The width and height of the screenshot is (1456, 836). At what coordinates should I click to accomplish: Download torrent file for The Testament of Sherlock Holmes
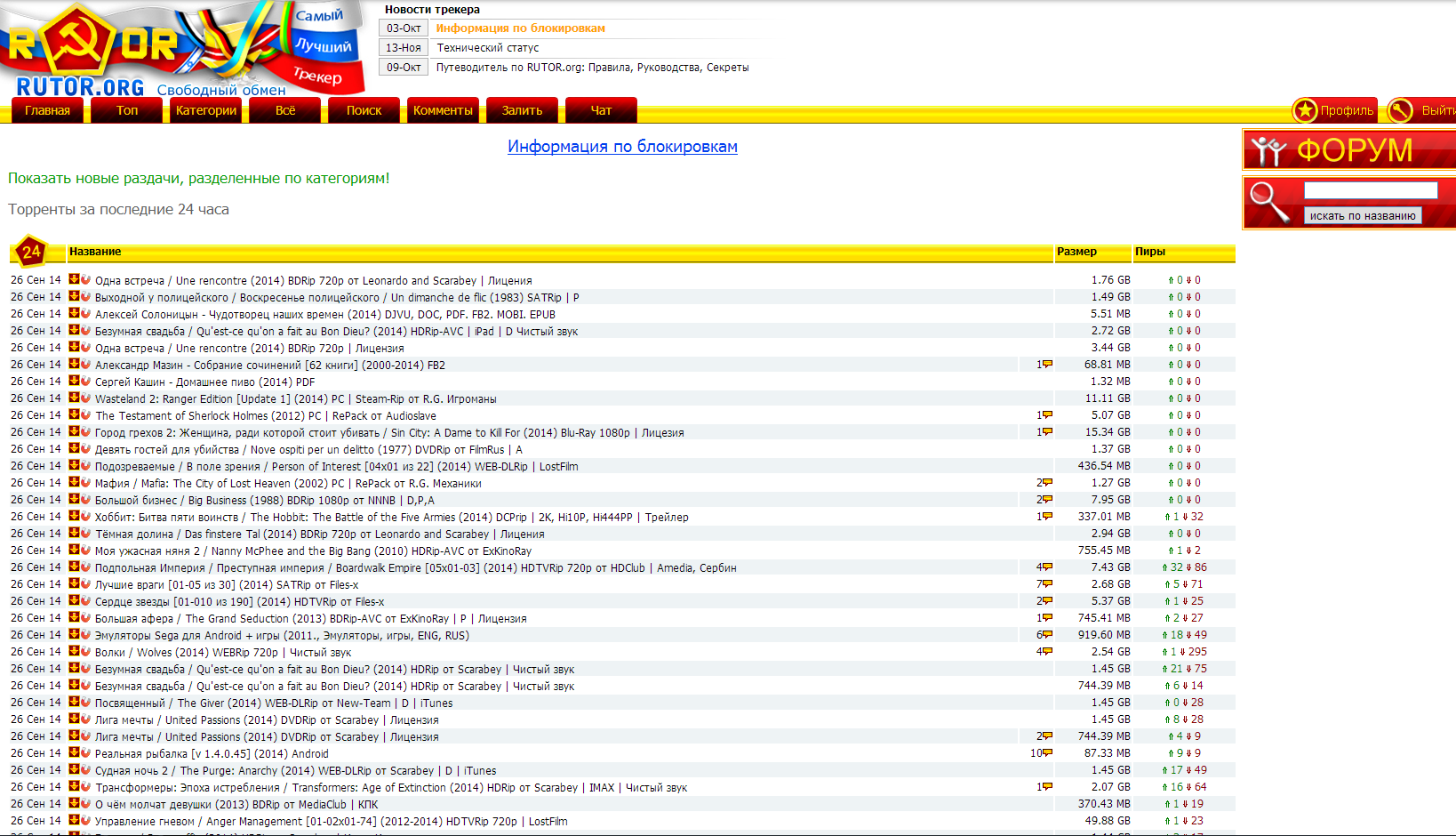75,414
